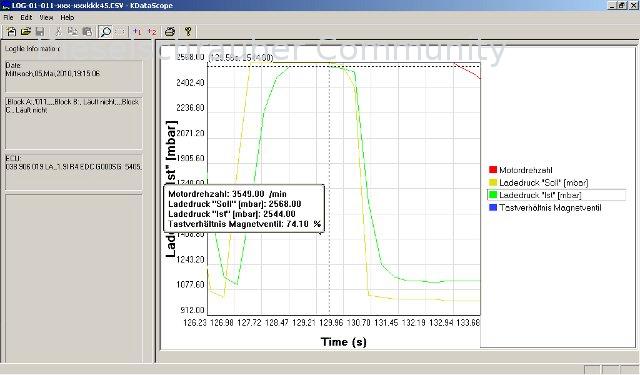The image size is (640, 375).
Task: Click the tooltip line with Motordrehzahl 3549.00
Action: point(227,194)
